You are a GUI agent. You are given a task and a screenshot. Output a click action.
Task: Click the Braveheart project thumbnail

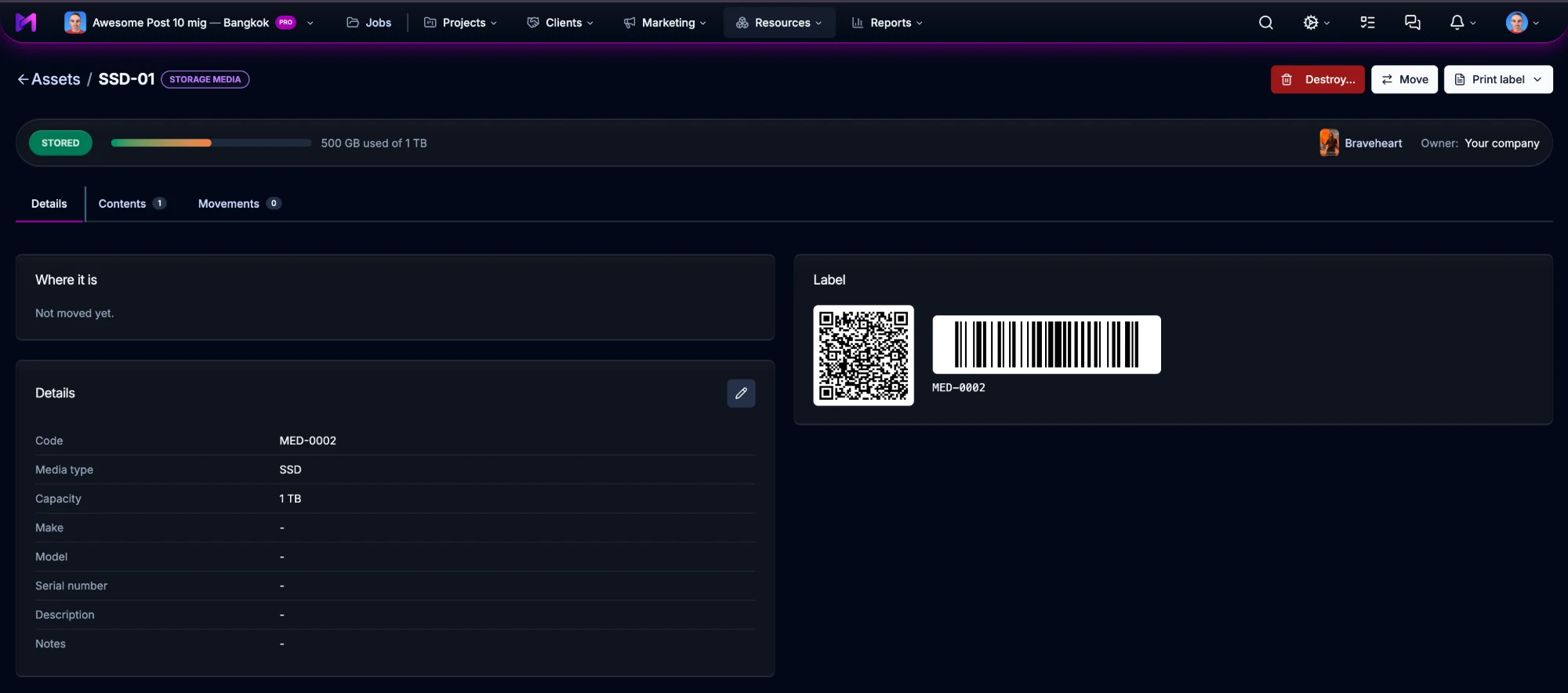coord(1329,143)
